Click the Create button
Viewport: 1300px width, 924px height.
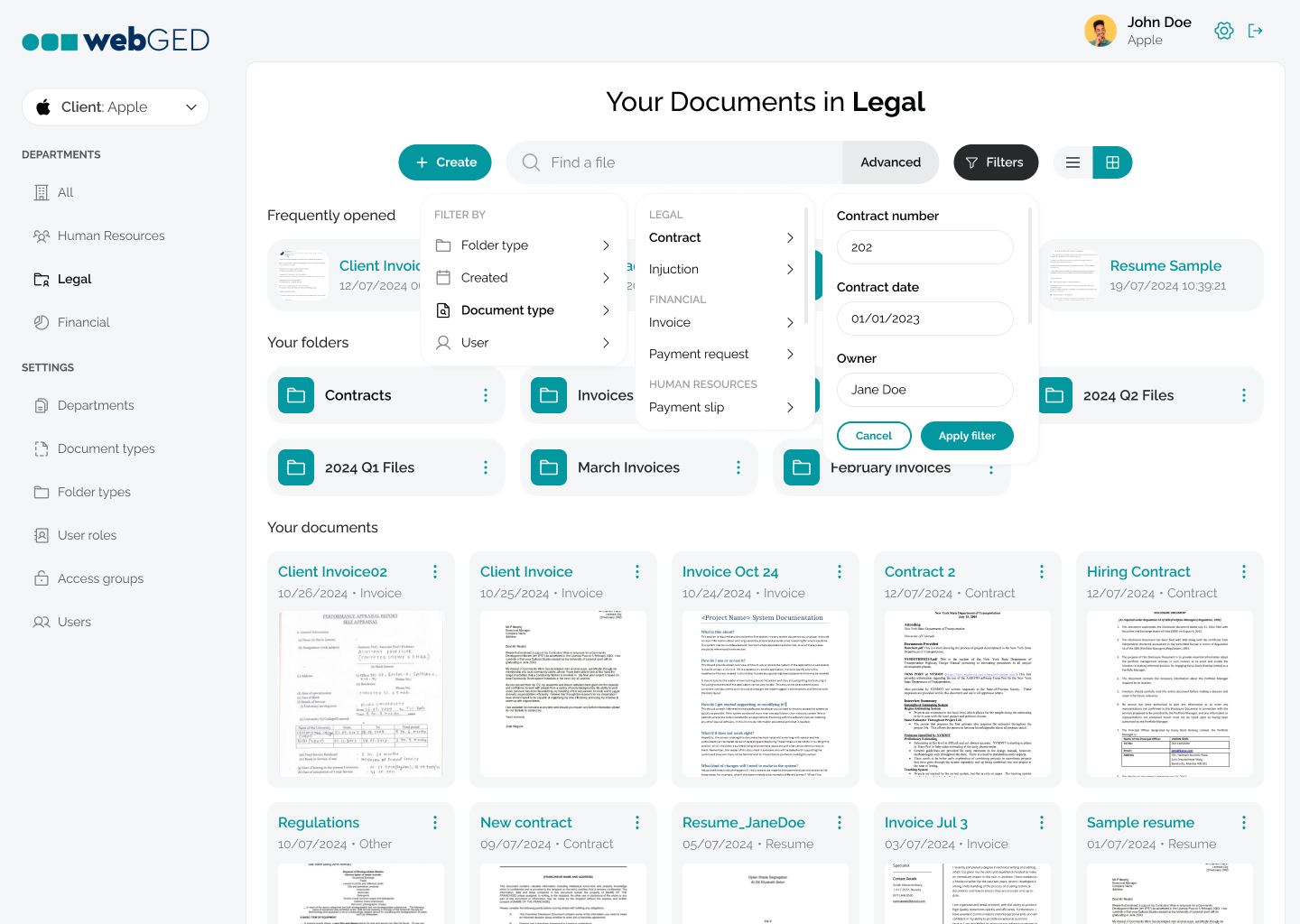[x=445, y=162]
